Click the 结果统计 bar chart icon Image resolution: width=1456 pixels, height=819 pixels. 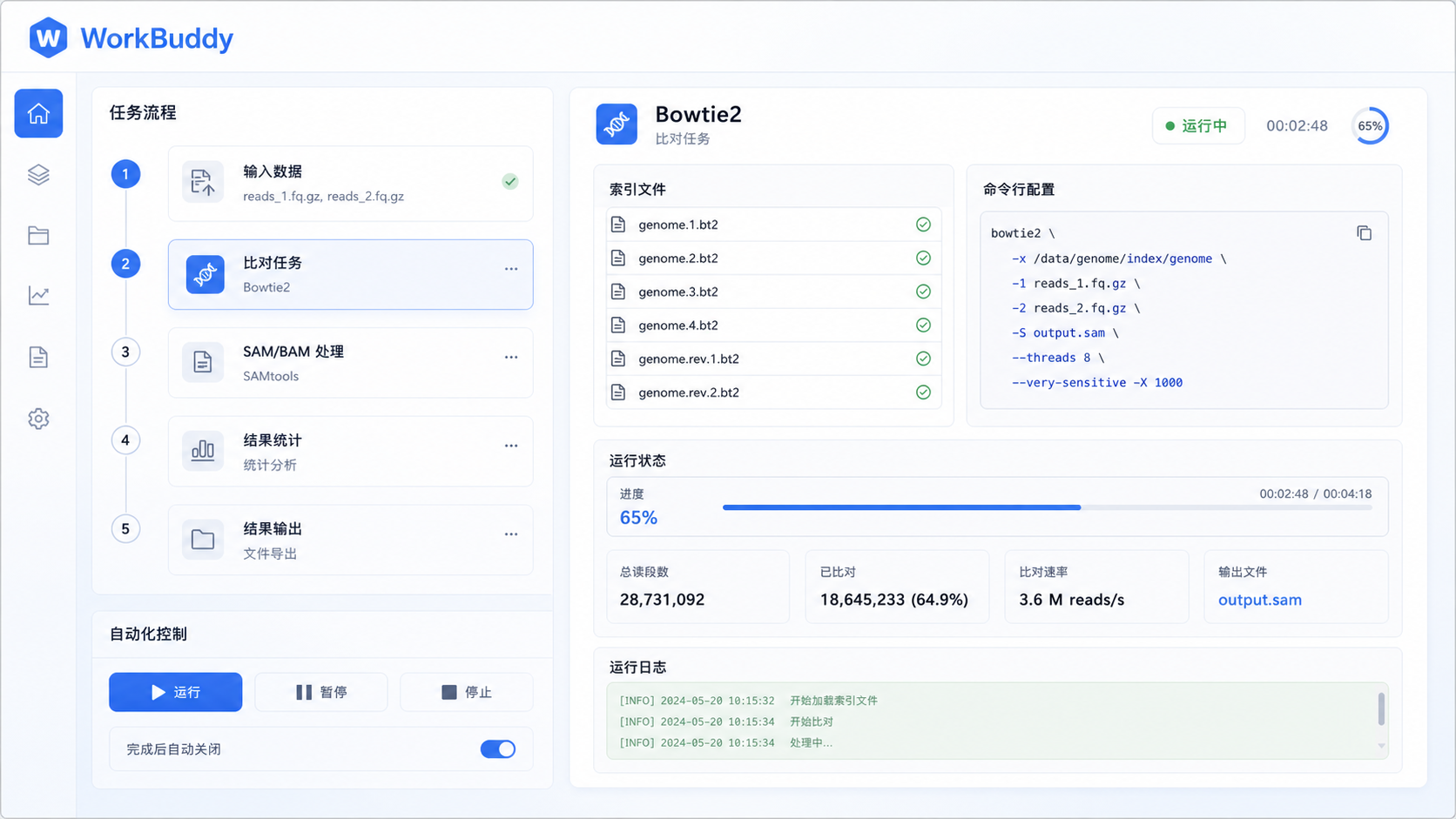[203, 451]
